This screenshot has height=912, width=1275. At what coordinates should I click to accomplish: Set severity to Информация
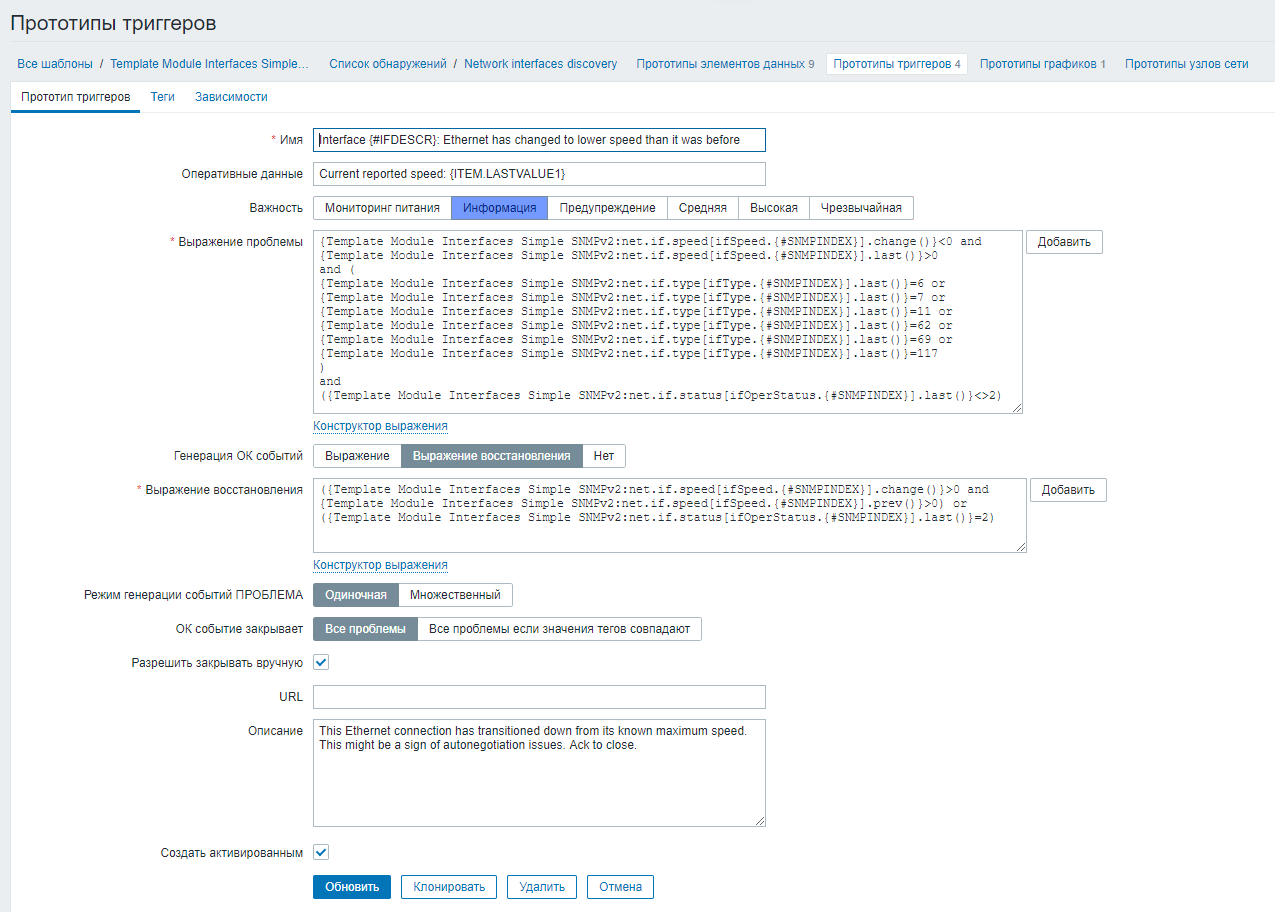499,208
